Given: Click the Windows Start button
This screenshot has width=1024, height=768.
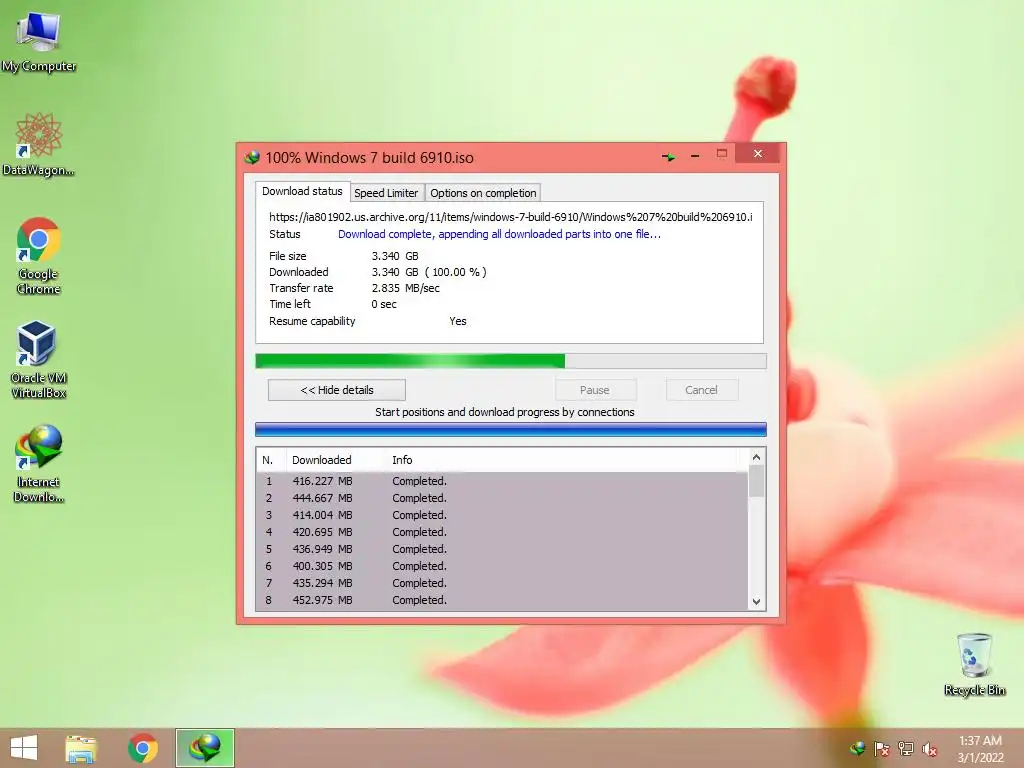Looking at the screenshot, I should coord(24,748).
